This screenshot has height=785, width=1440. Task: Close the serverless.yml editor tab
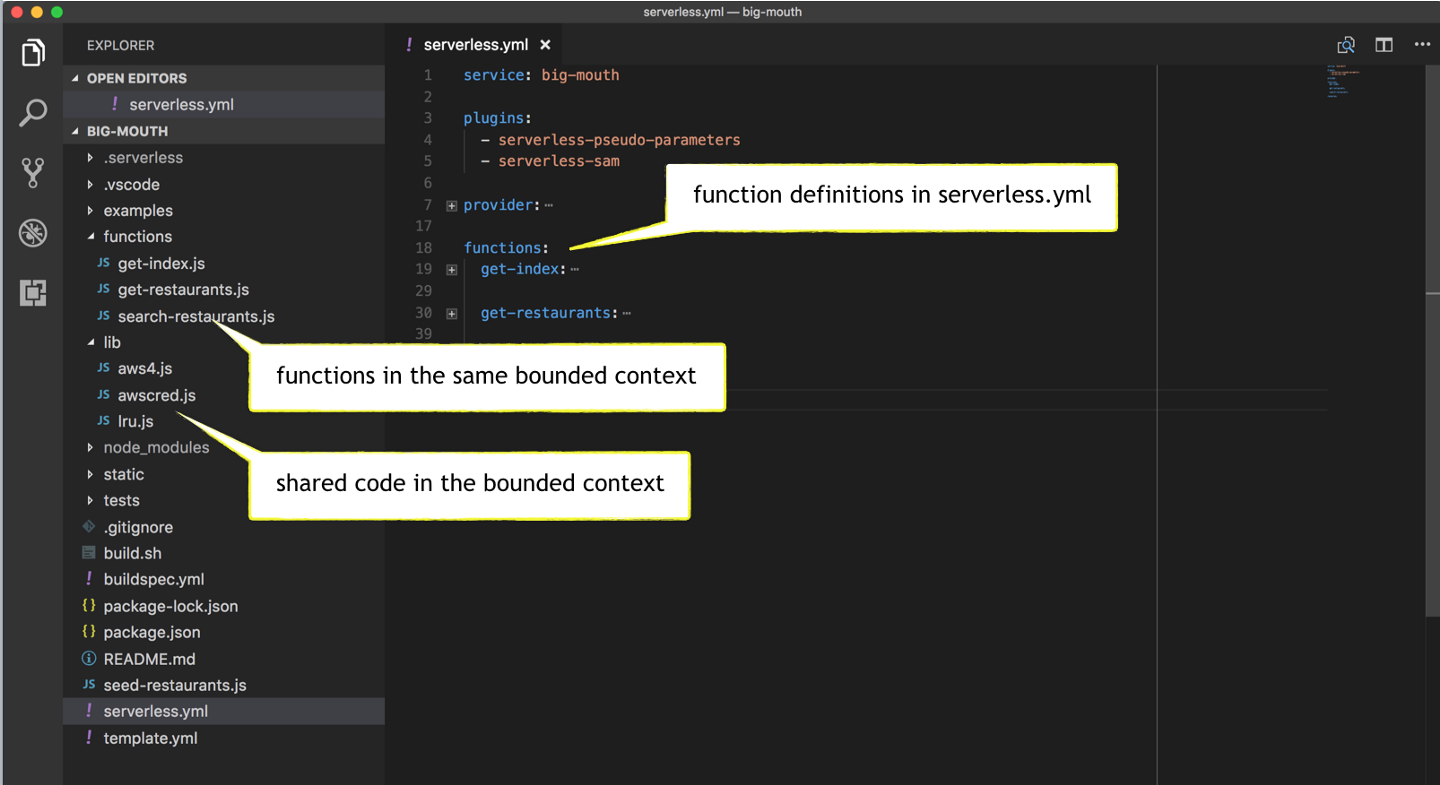click(x=545, y=45)
